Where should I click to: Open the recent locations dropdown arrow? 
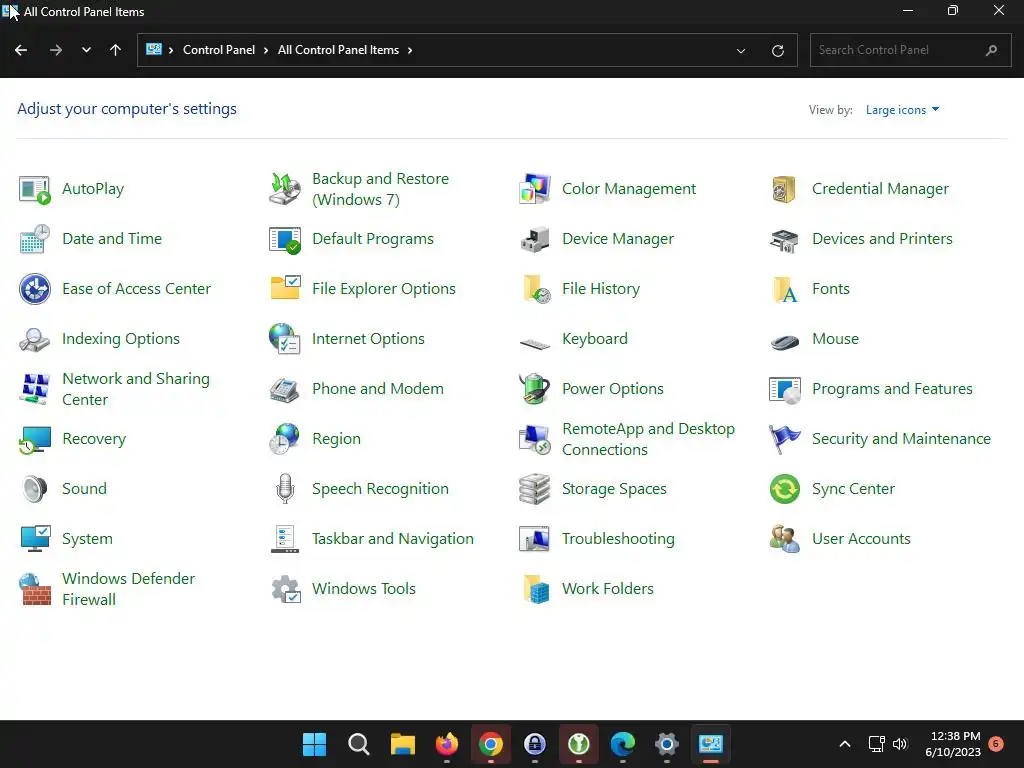[86, 50]
